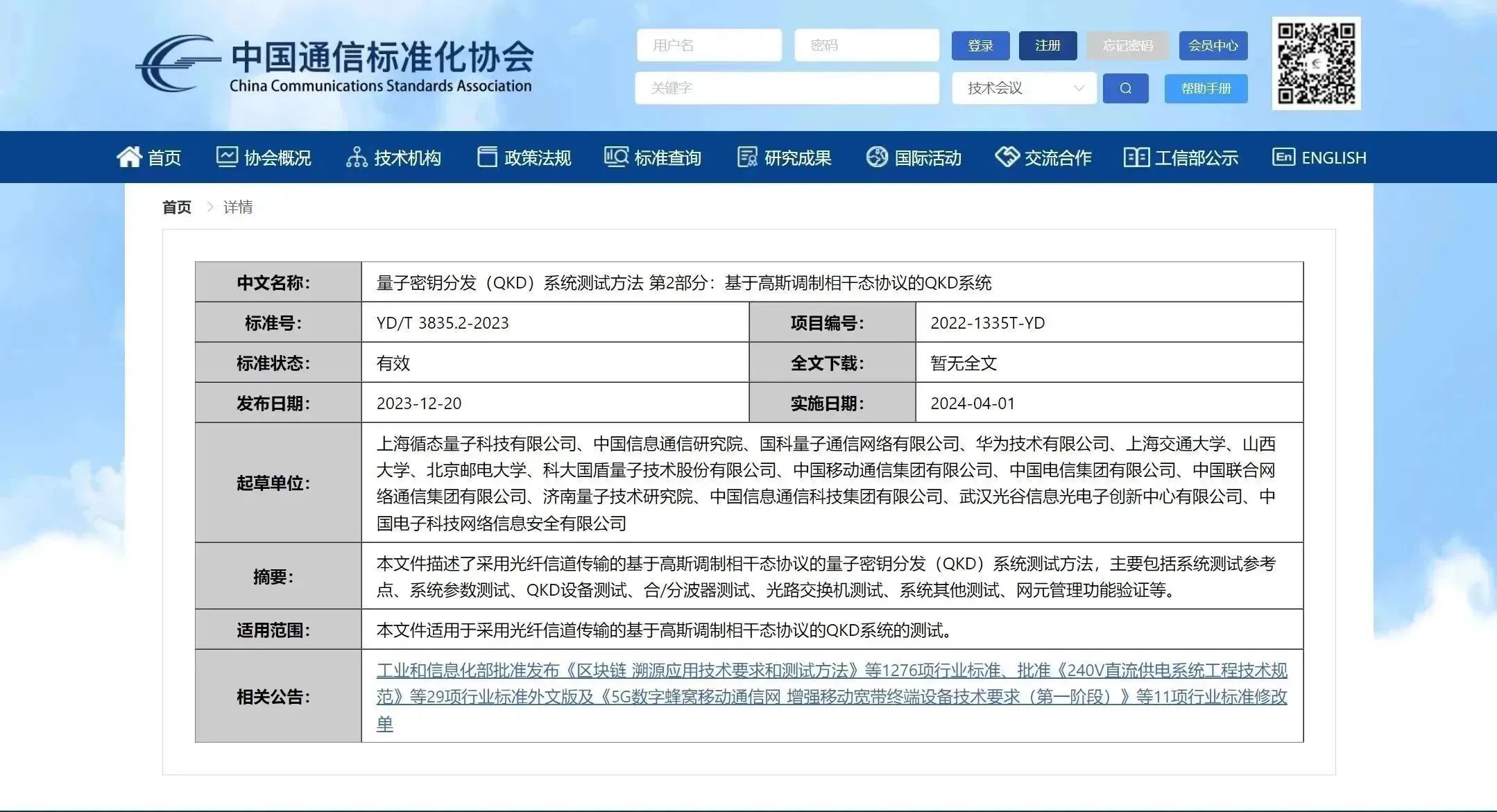Click the 中文名称 label cell
Screen dimensions: 1497x812
coord(278,282)
